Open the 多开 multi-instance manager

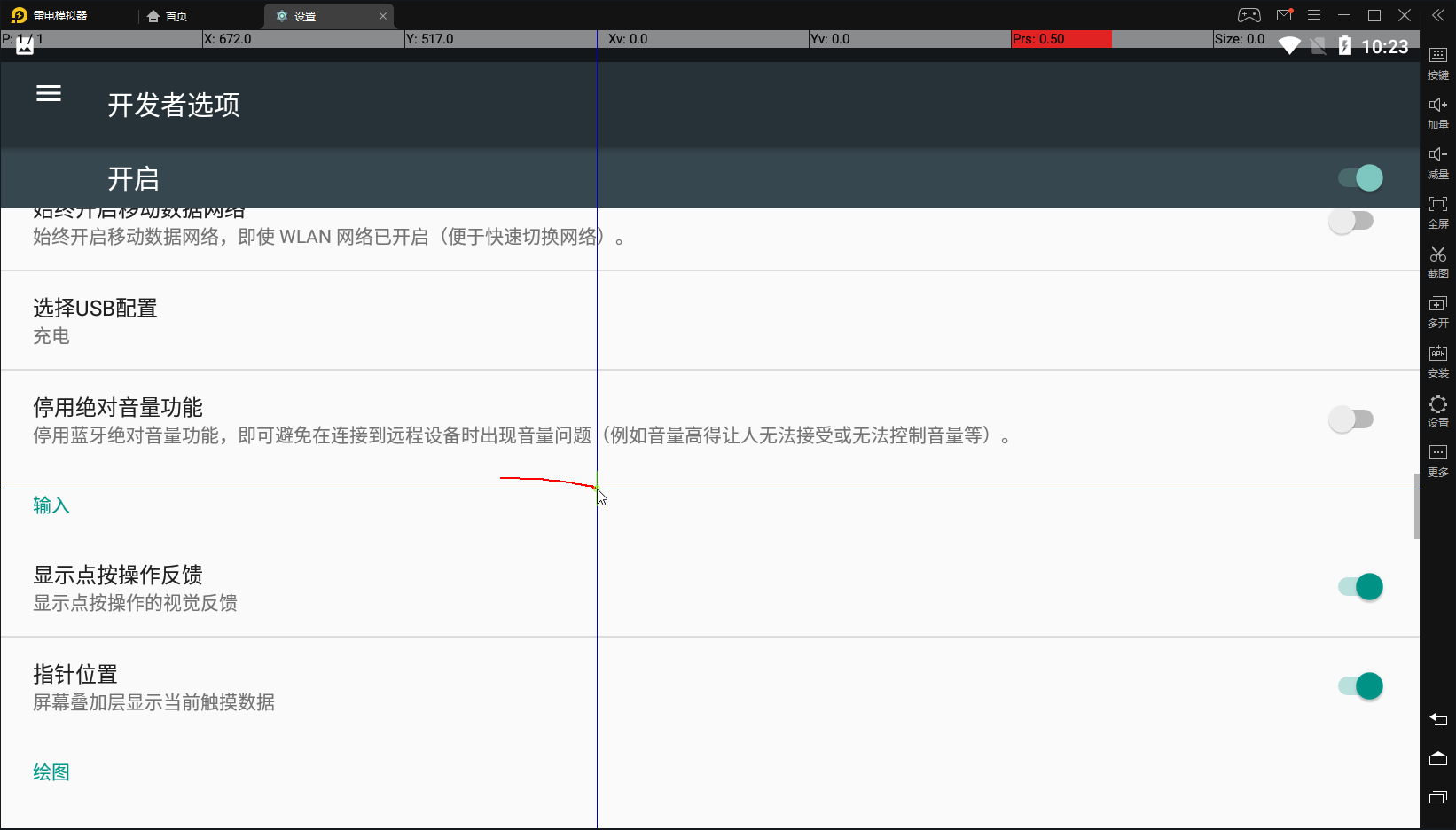1437,310
